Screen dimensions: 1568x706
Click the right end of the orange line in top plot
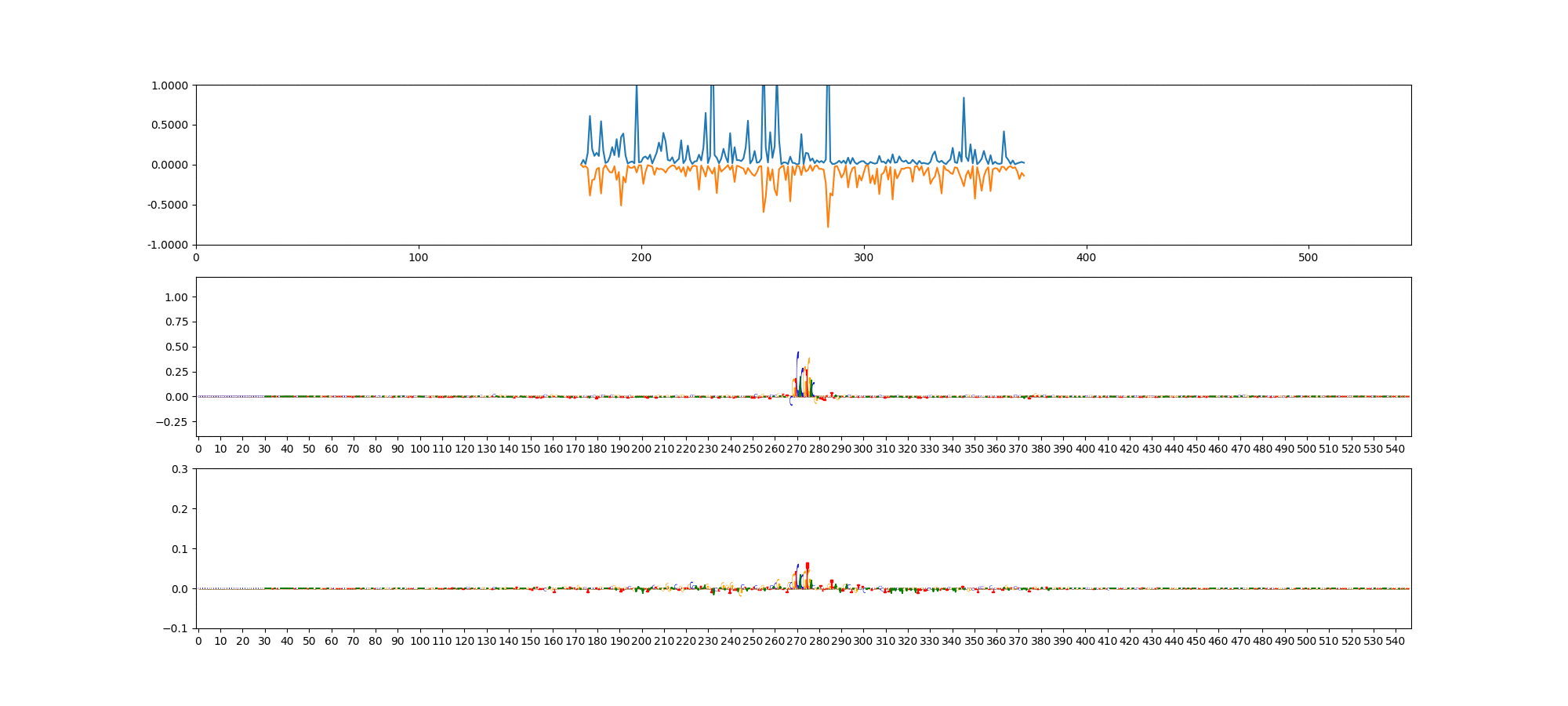click(x=1024, y=176)
